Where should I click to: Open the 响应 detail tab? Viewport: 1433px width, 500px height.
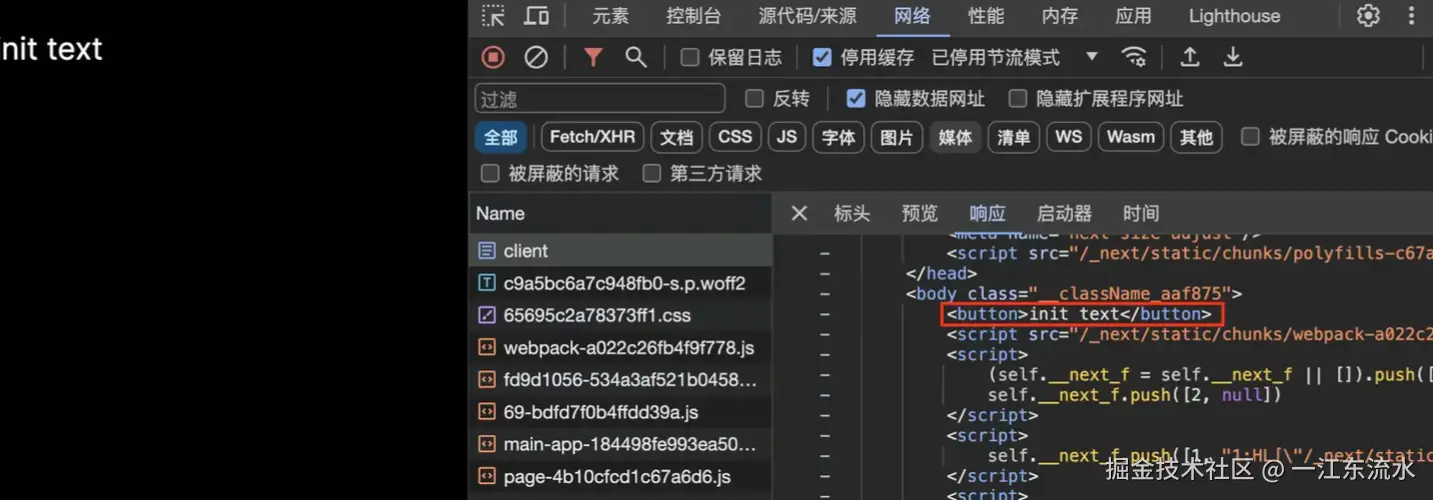pos(988,213)
